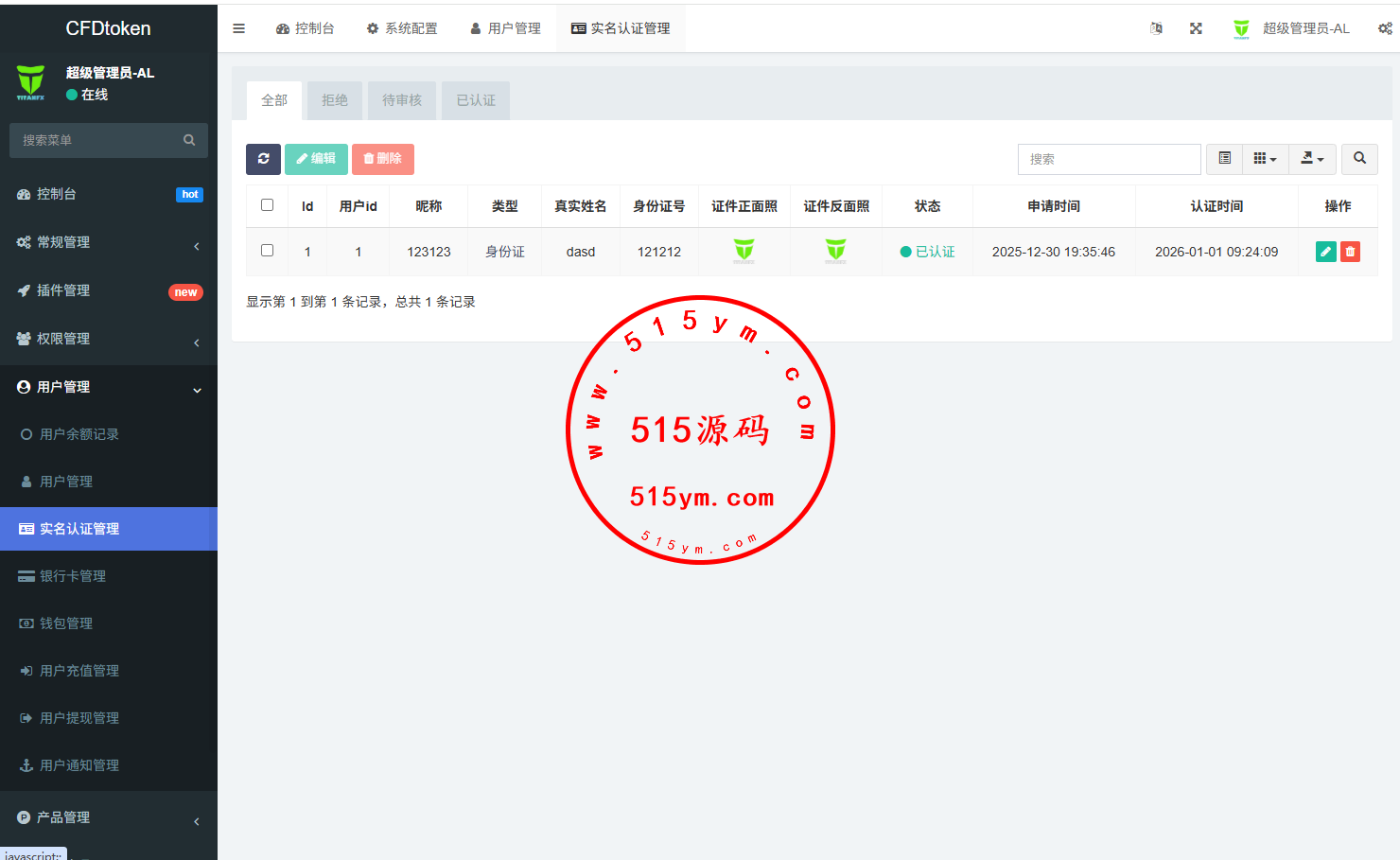Select the checkbox for row 1
The image size is (1400, 860).
pos(267,251)
